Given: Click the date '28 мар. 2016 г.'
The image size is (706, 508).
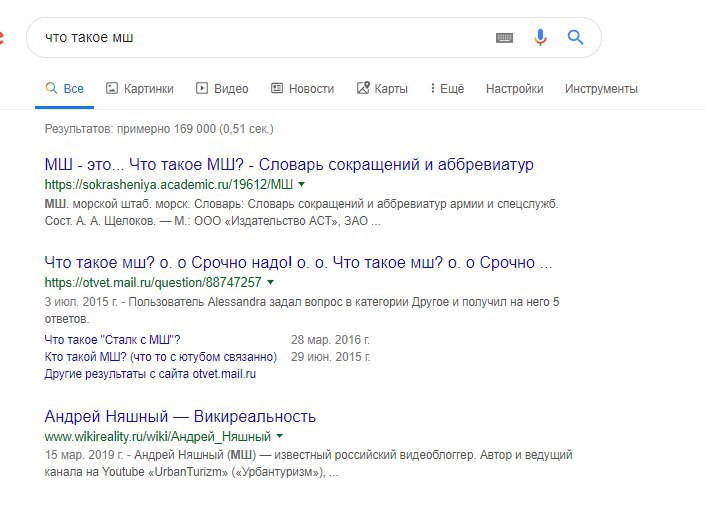Looking at the screenshot, I should [330, 340].
